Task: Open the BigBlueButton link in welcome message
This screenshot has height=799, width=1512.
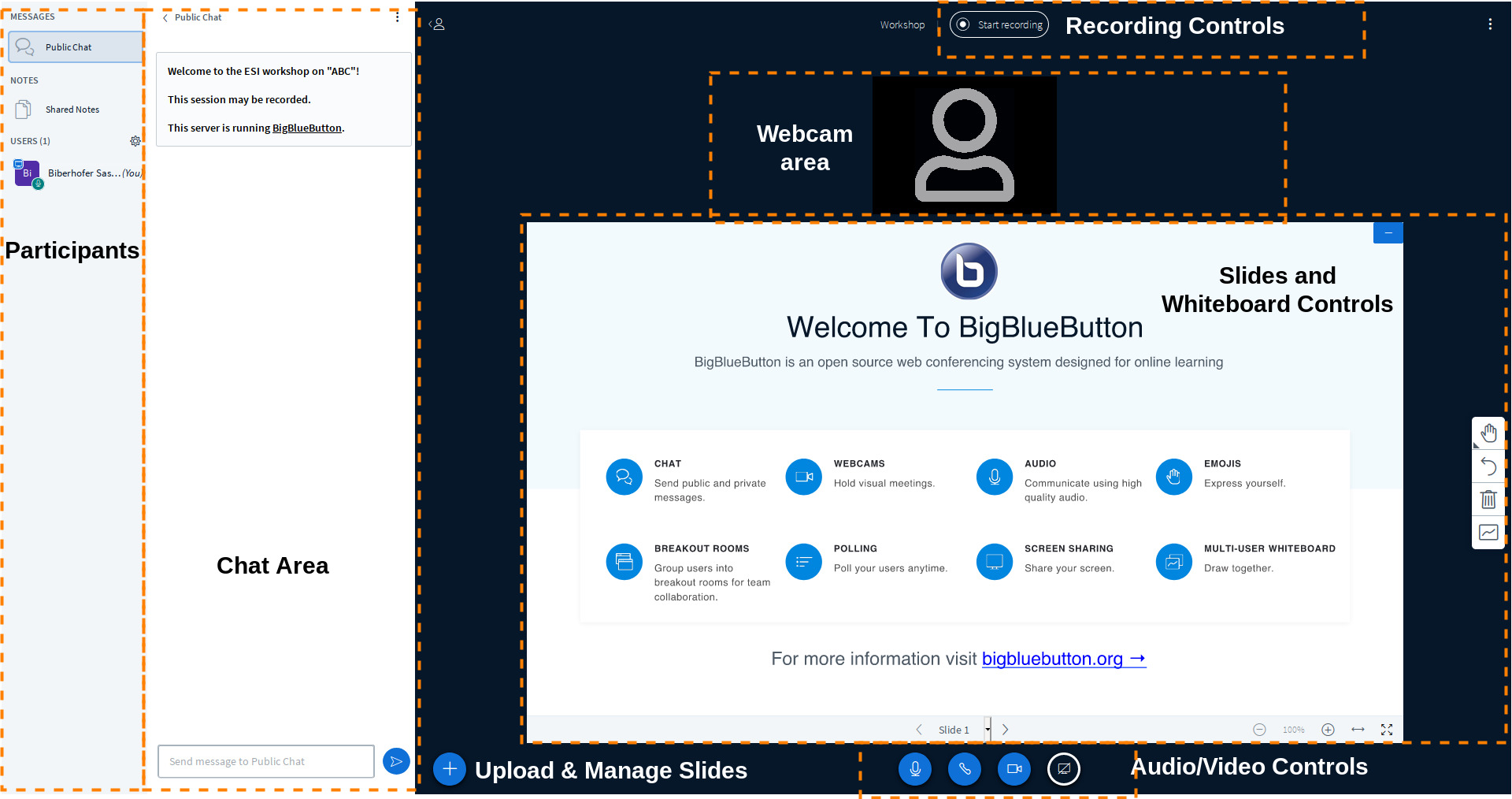Action: pos(307,128)
